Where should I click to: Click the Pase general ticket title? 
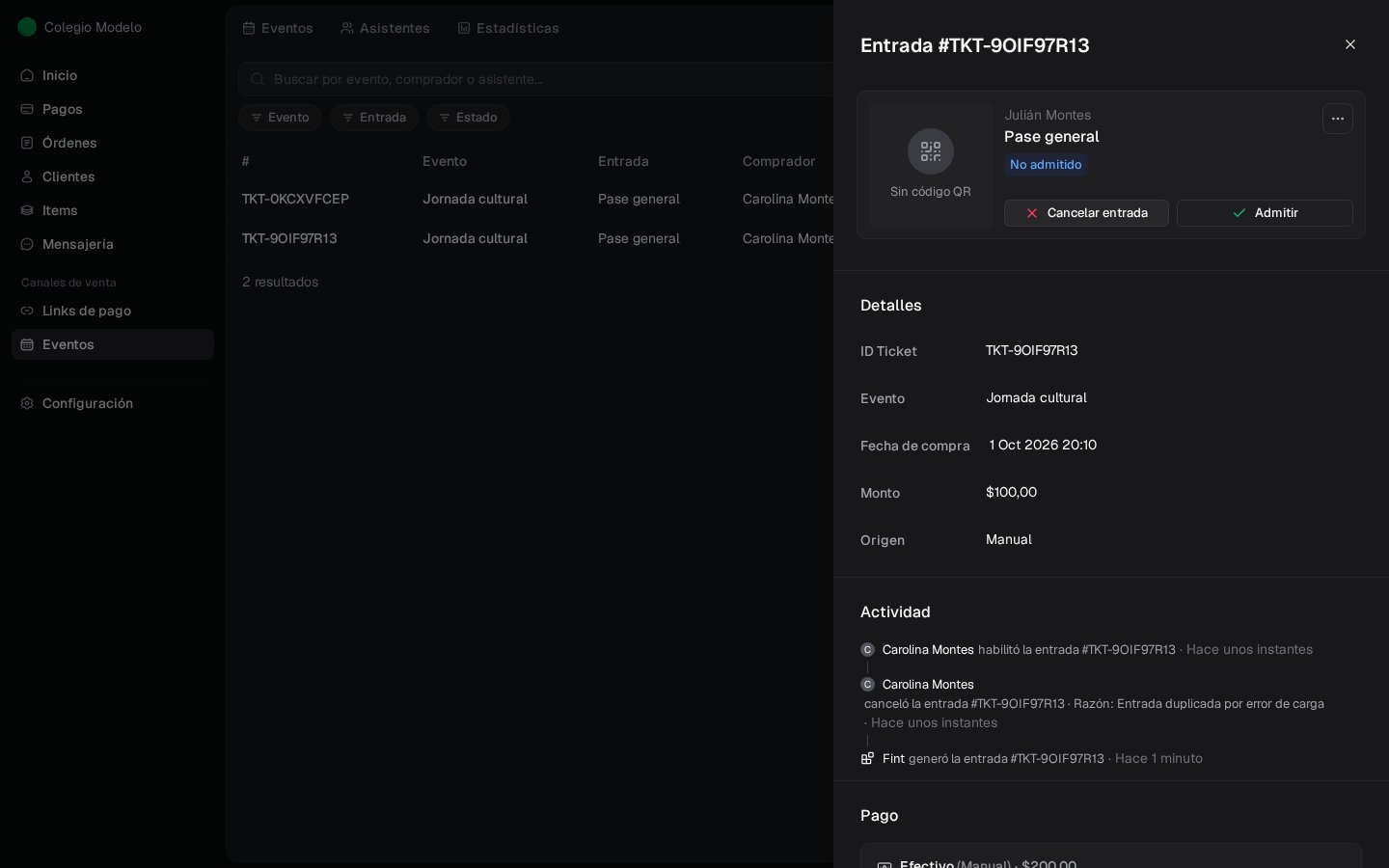(1051, 137)
